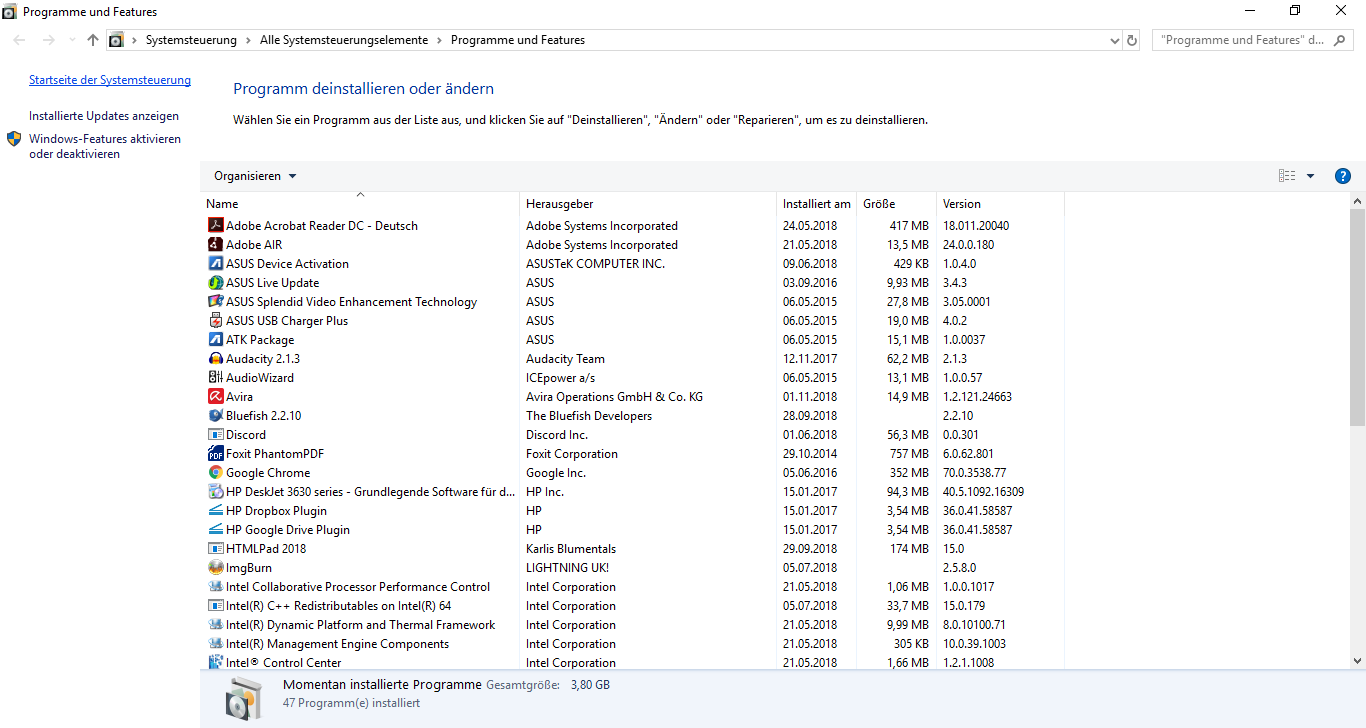Select the HTMLPad 2018 icon

(x=215, y=548)
